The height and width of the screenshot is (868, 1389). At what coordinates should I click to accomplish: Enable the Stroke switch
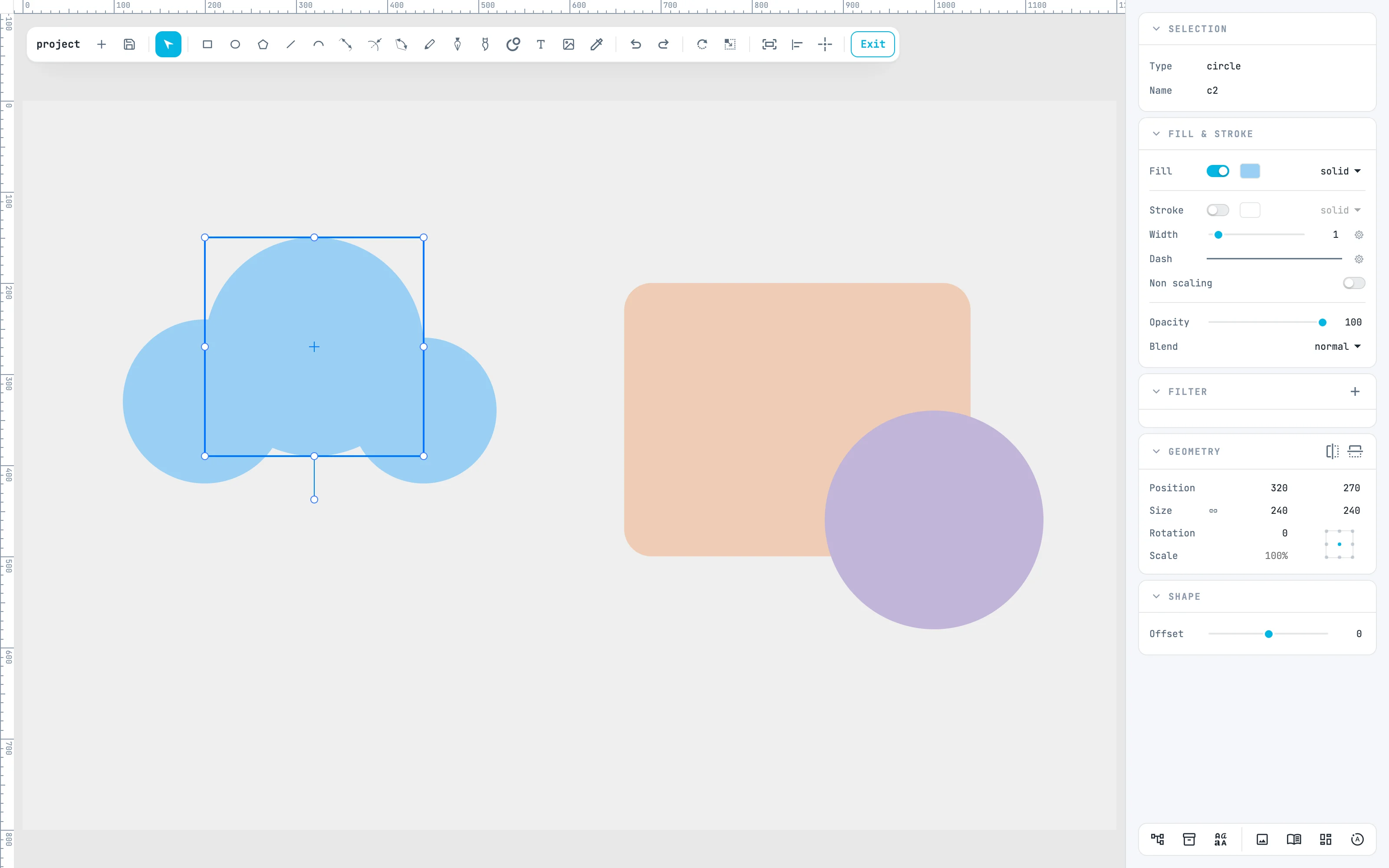[1218, 210]
